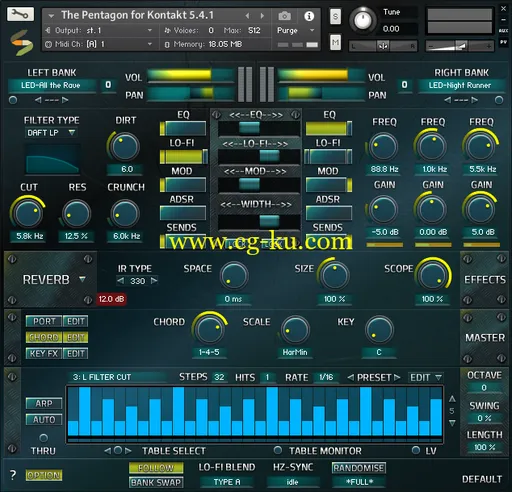This screenshot has height=492, width=512.
Task: Open the instrument info icon
Action: [x=309, y=16]
